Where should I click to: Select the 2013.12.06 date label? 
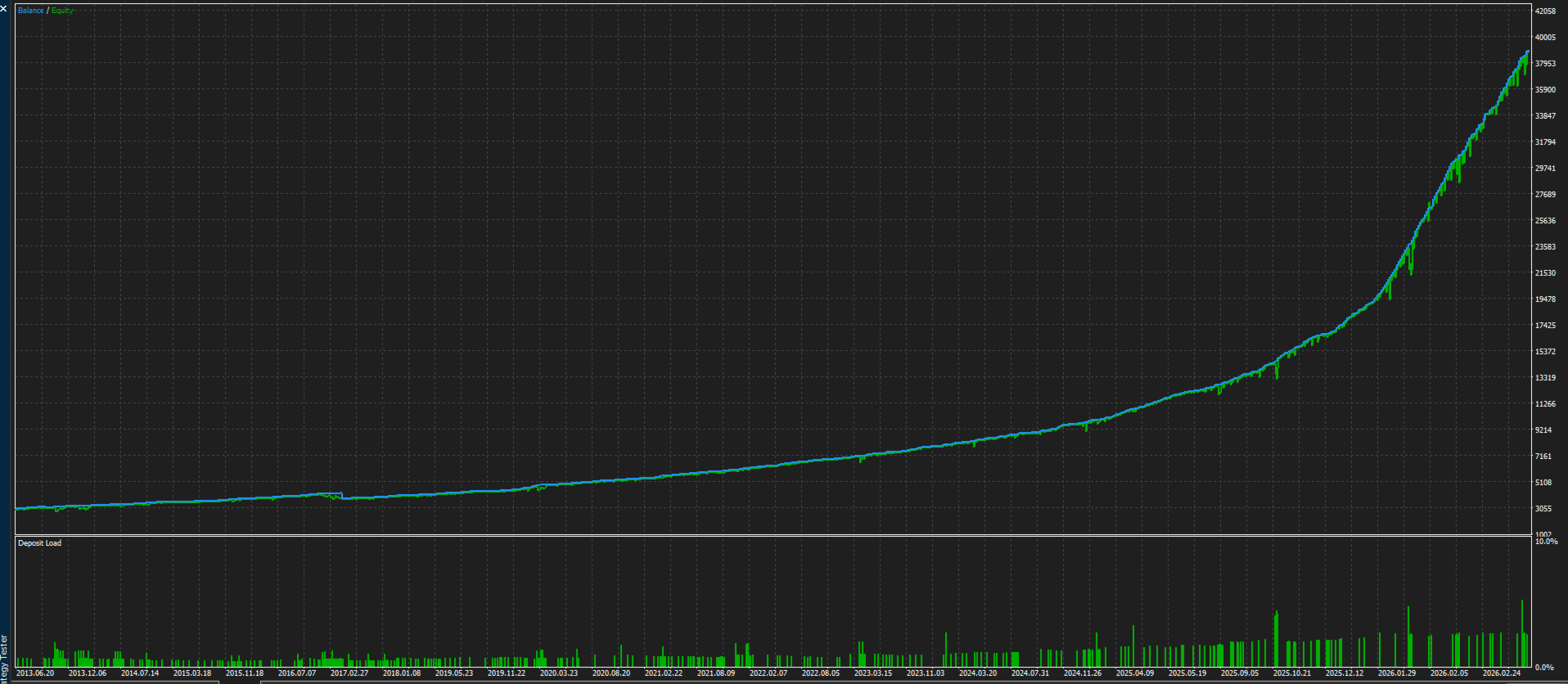(88, 673)
